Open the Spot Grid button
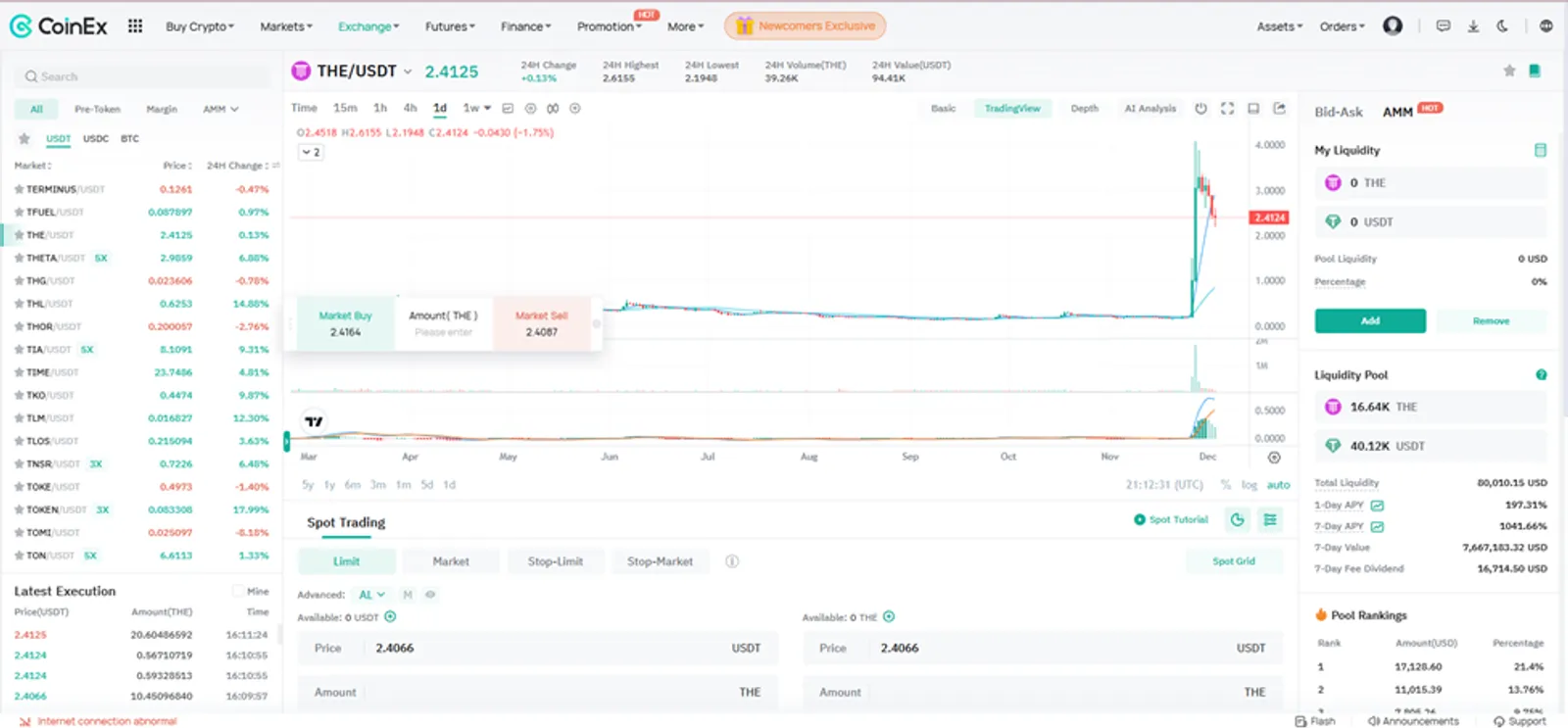 (1233, 561)
